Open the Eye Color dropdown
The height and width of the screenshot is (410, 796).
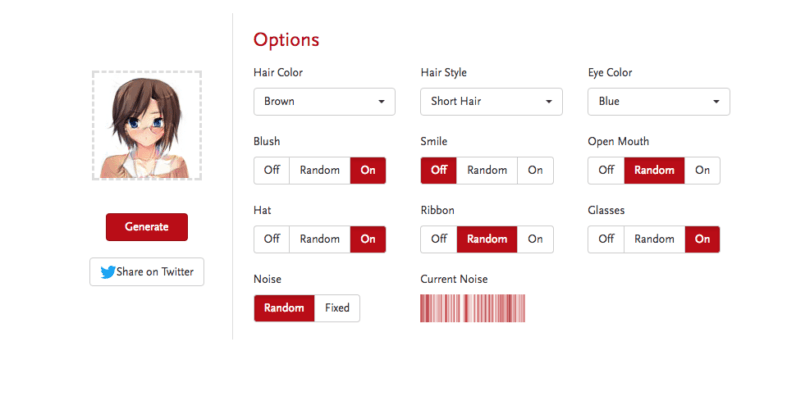pos(658,102)
